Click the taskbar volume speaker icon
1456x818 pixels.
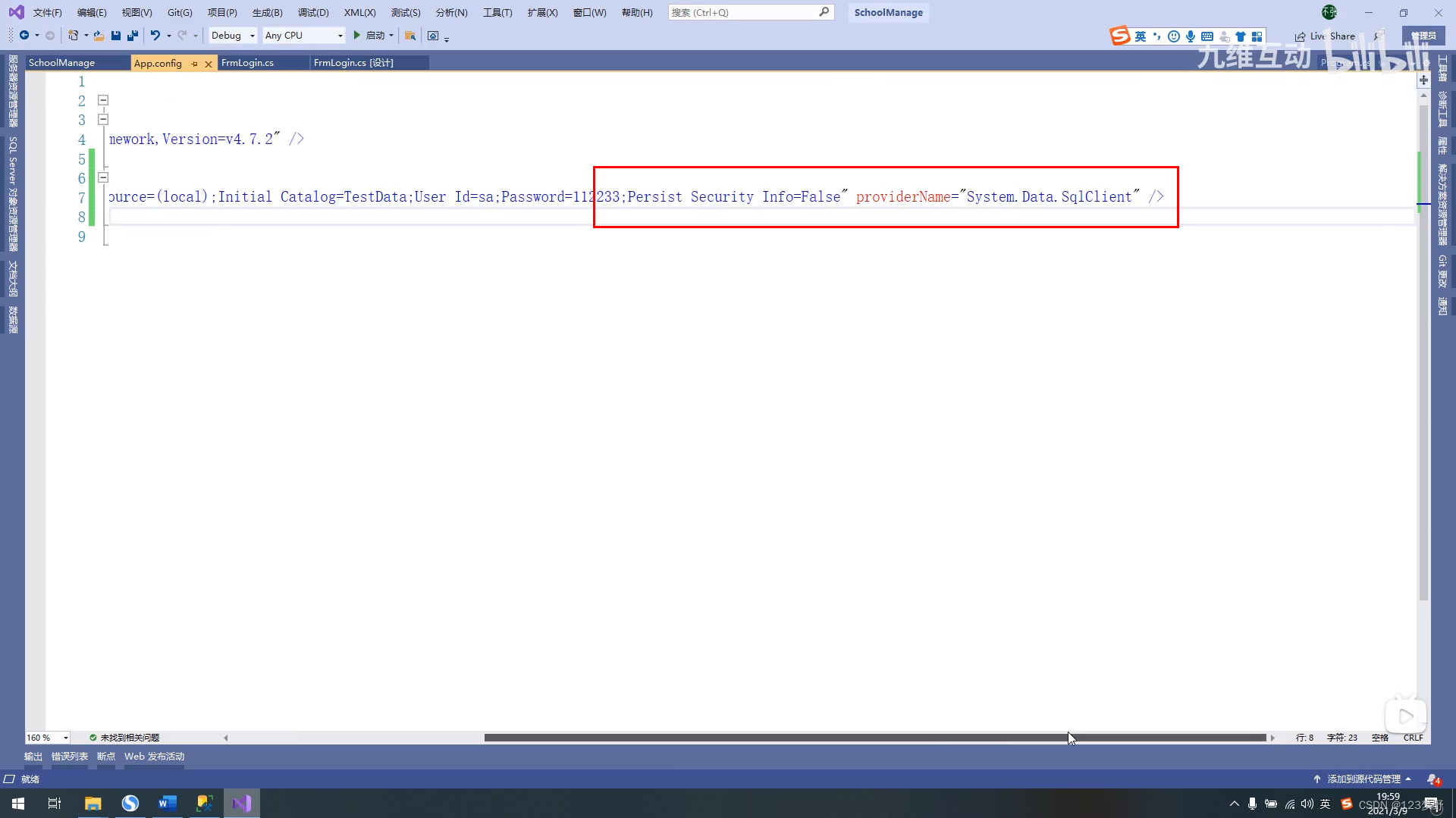coord(1307,804)
